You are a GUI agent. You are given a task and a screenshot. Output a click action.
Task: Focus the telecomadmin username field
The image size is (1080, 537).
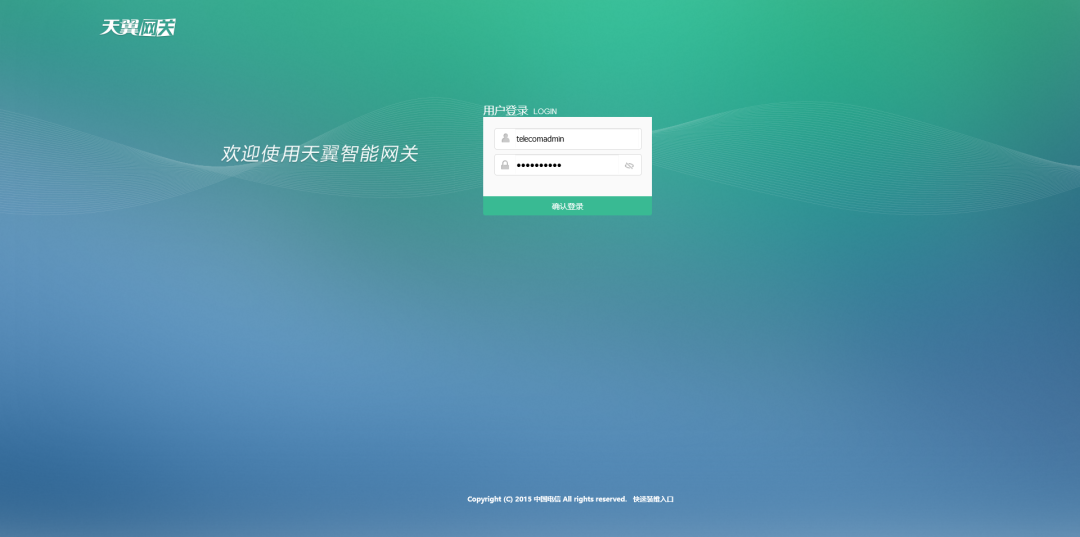tap(568, 139)
